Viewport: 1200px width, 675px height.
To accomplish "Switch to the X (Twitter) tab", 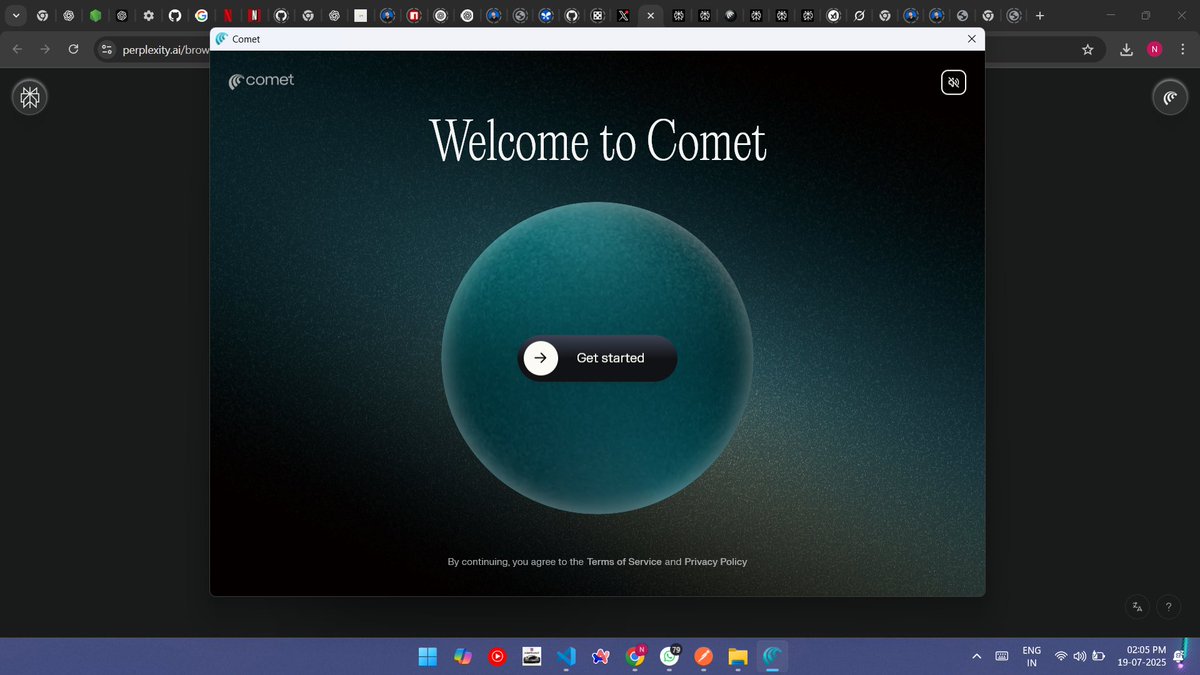I will tap(623, 16).
